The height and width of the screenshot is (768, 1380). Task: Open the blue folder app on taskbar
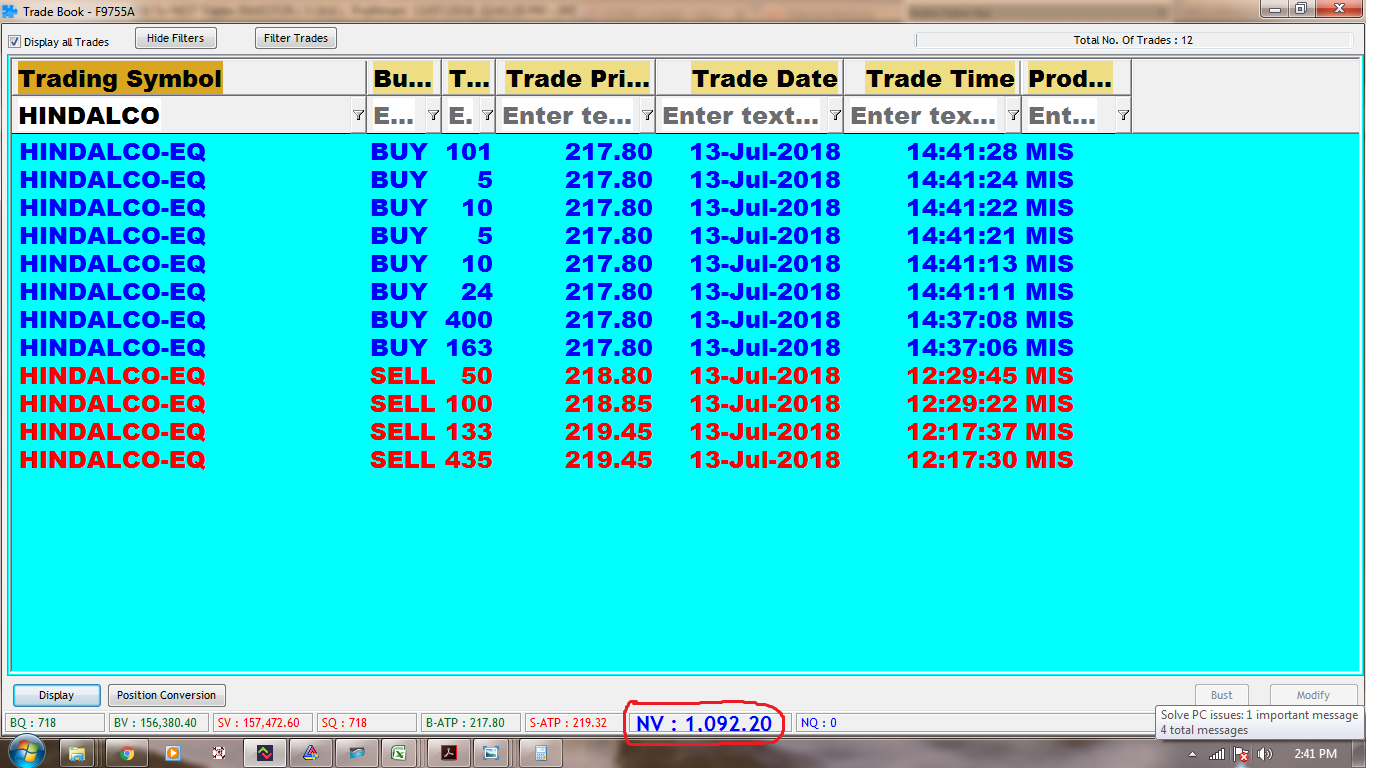click(357, 753)
